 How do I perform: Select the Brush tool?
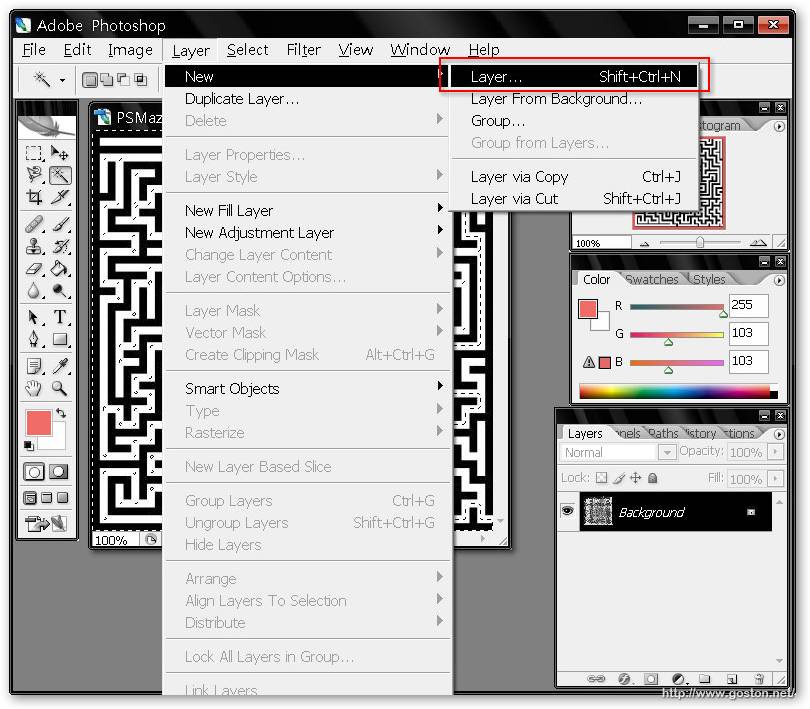[x=60, y=224]
